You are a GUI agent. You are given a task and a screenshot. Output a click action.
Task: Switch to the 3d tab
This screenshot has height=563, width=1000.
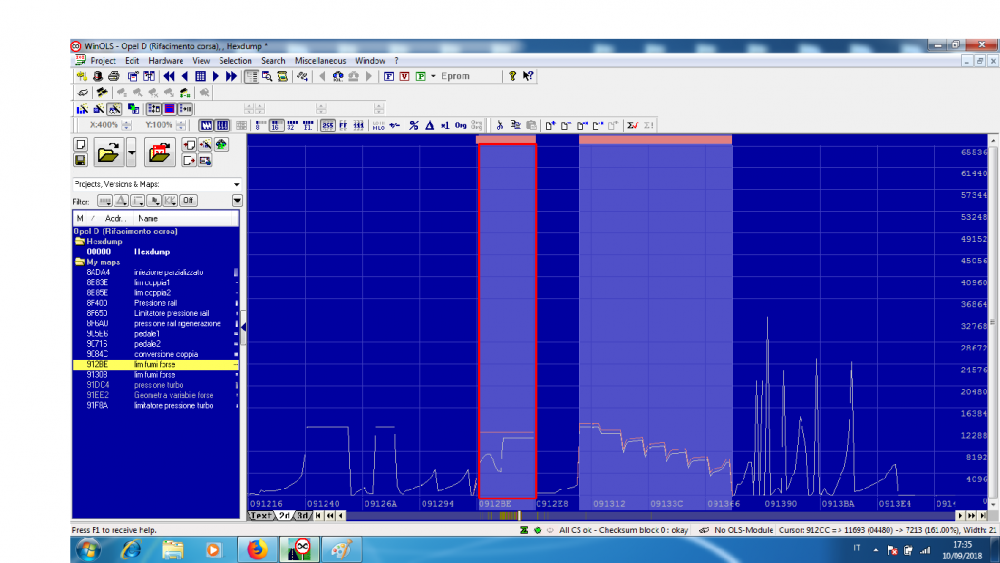(302, 516)
